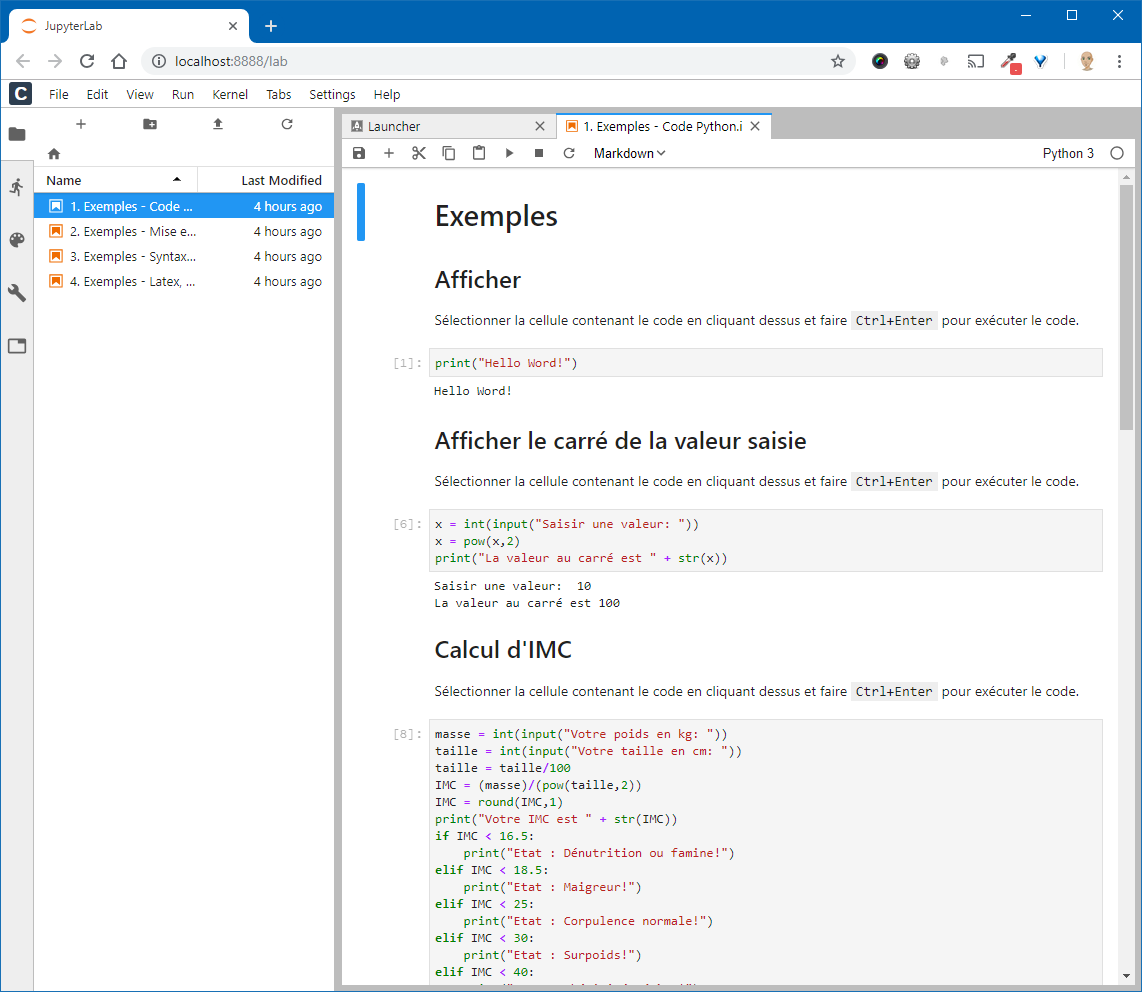Viewport: 1142px width, 992px height.
Task: Run the selected cell with the play icon
Action: point(509,153)
